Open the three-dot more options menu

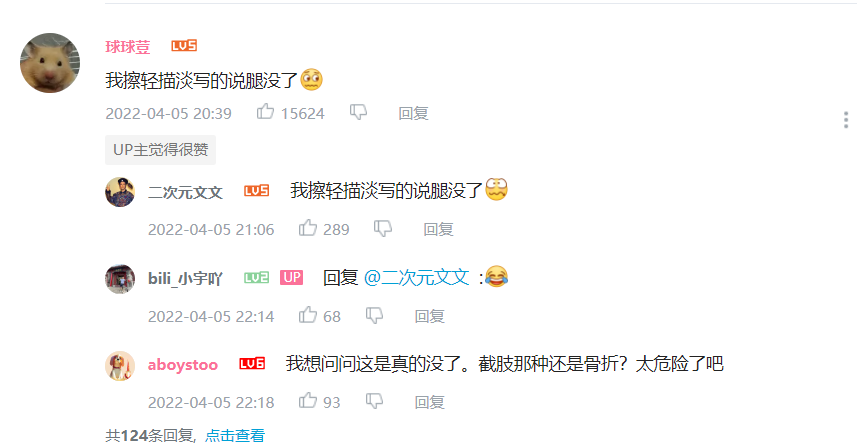[846, 120]
